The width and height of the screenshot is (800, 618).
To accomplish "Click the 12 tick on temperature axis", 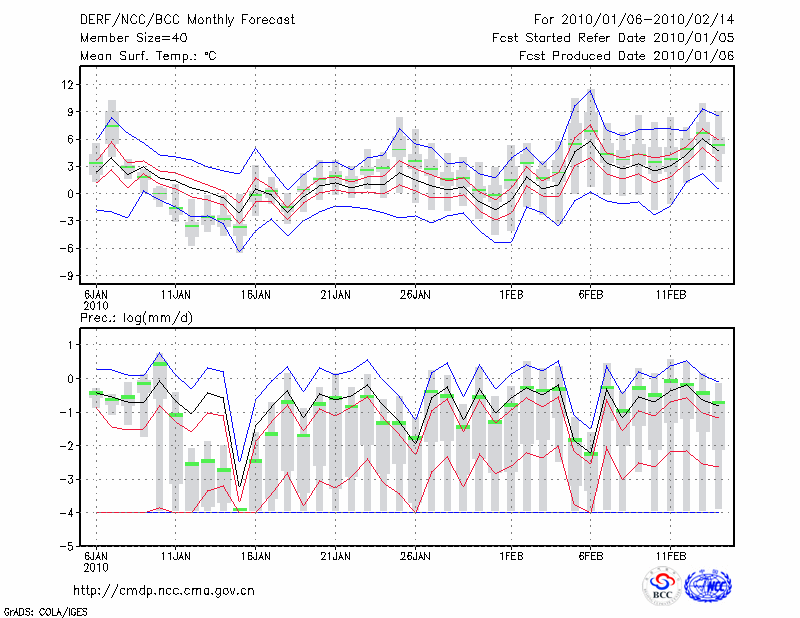I will (68, 85).
